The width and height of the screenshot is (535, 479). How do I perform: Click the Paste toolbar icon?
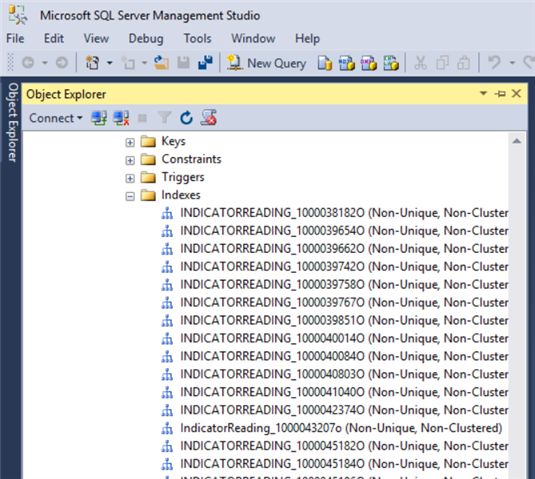(x=464, y=63)
